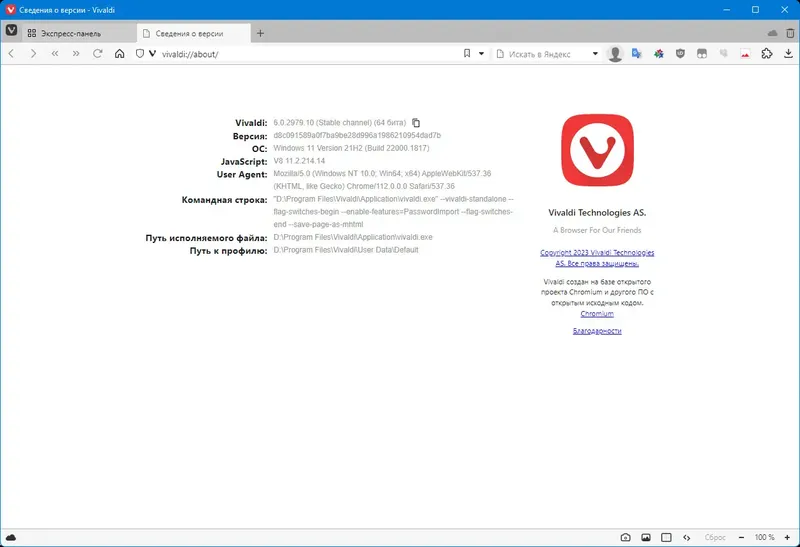The width and height of the screenshot is (800, 547).
Task: Open bookmark dropdown arrow in address bar
Action: [481, 54]
